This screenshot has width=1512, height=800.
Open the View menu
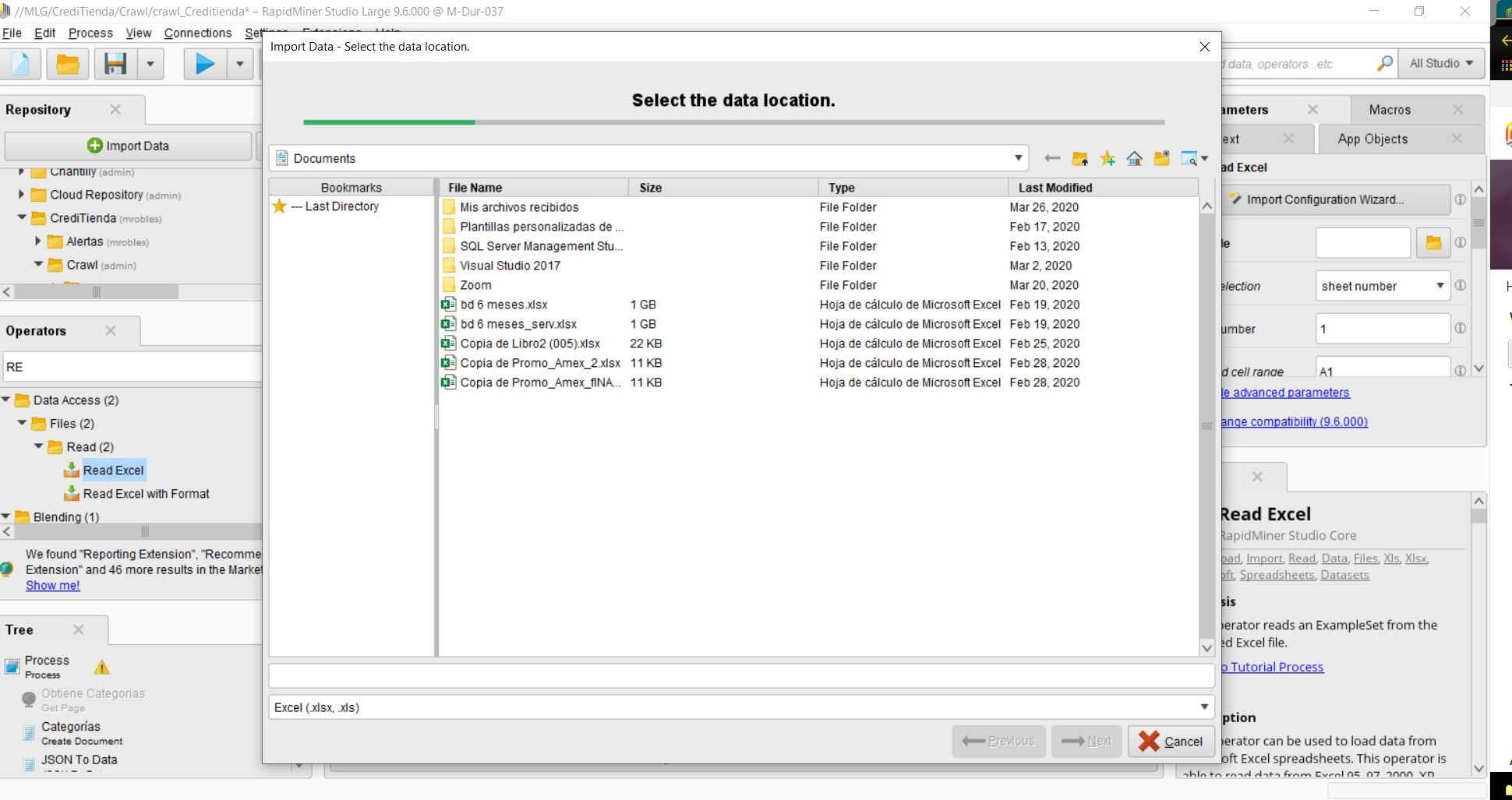139,33
